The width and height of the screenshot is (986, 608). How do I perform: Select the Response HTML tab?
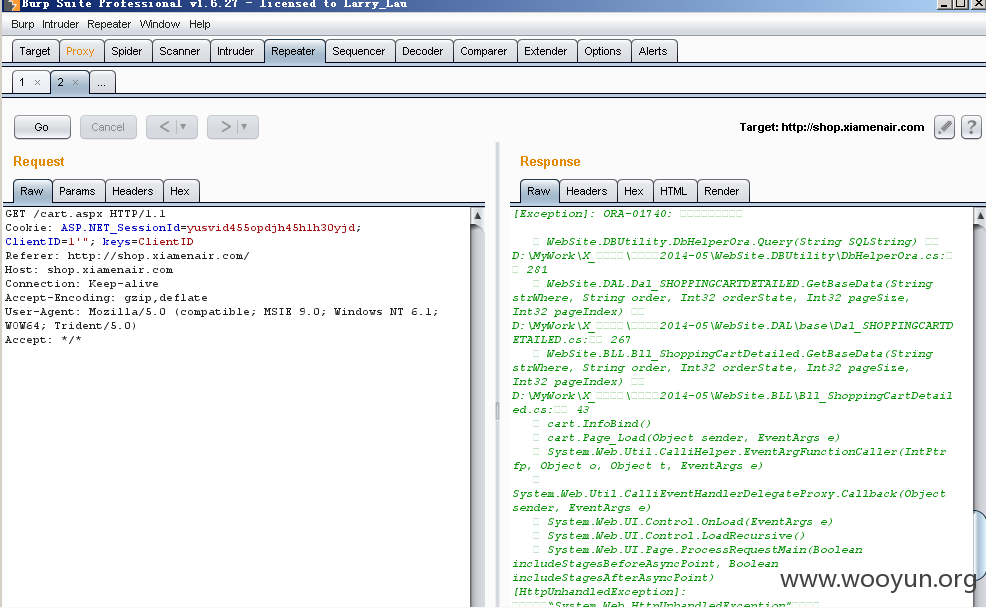click(x=673, y=191)
